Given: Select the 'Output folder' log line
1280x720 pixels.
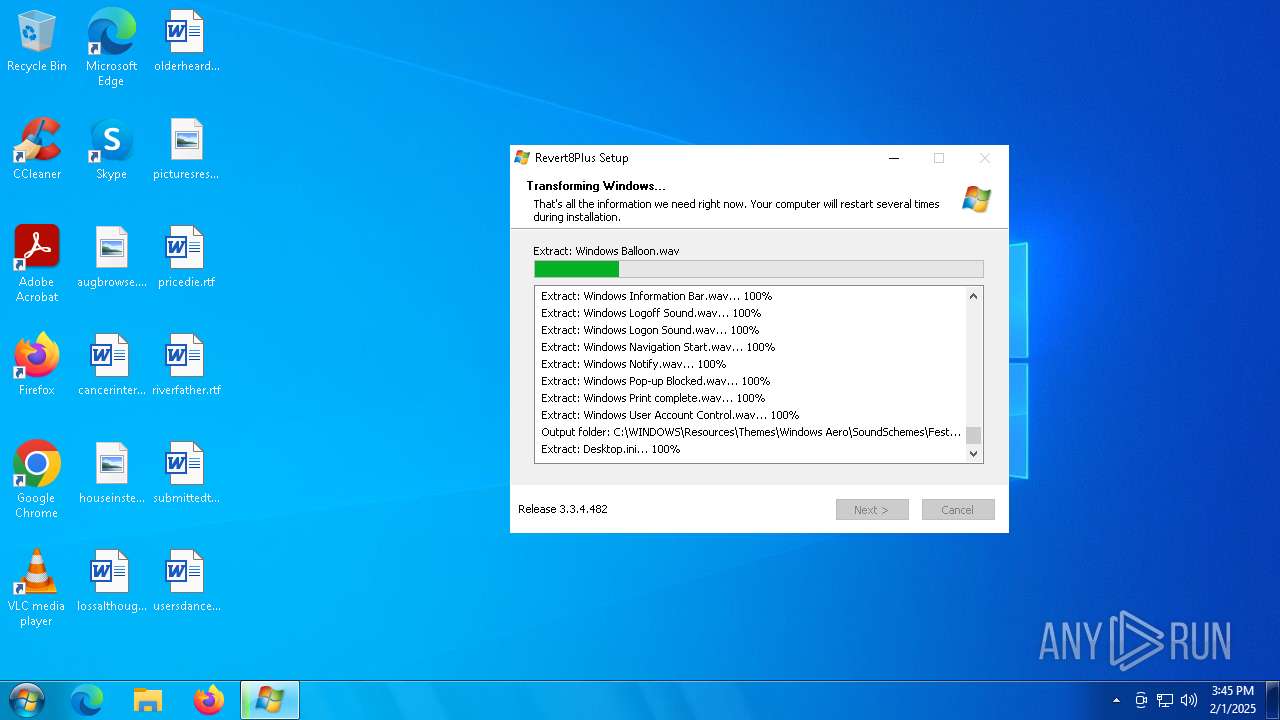Looking at the screenshot, I should [x=751, y=432].
